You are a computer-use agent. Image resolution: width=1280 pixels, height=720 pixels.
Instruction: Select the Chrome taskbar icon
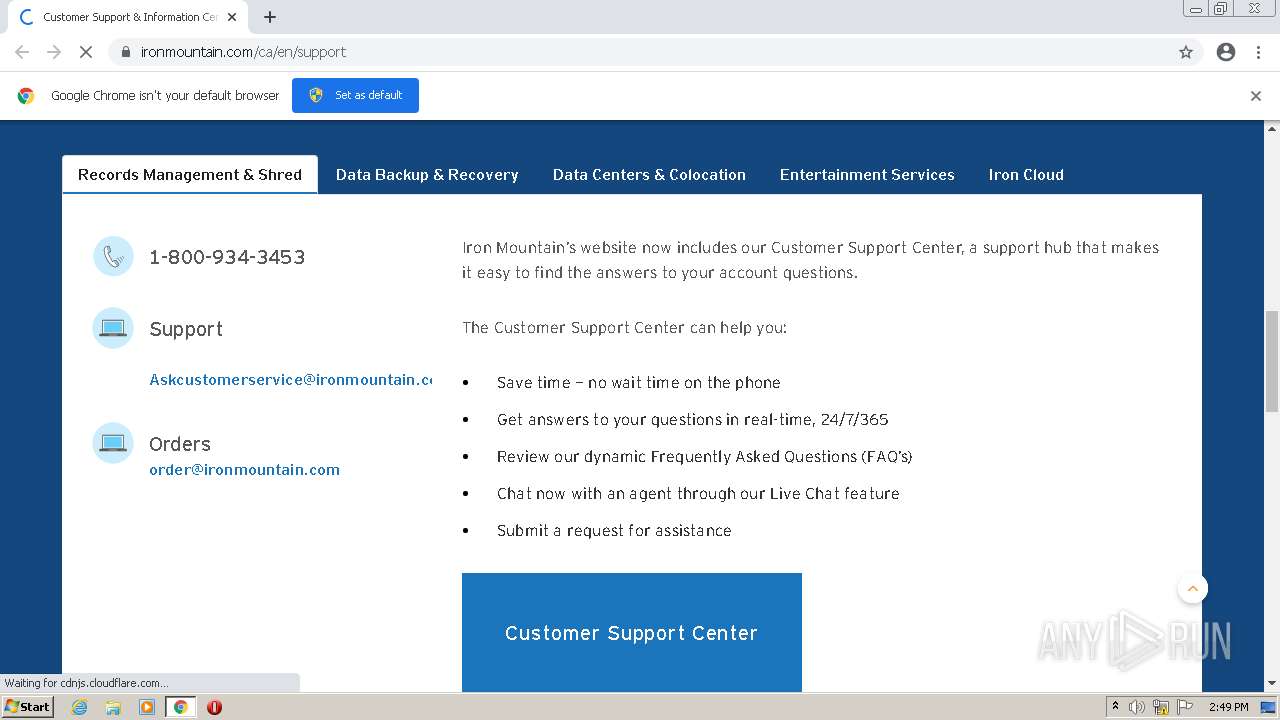coord(181,707)
